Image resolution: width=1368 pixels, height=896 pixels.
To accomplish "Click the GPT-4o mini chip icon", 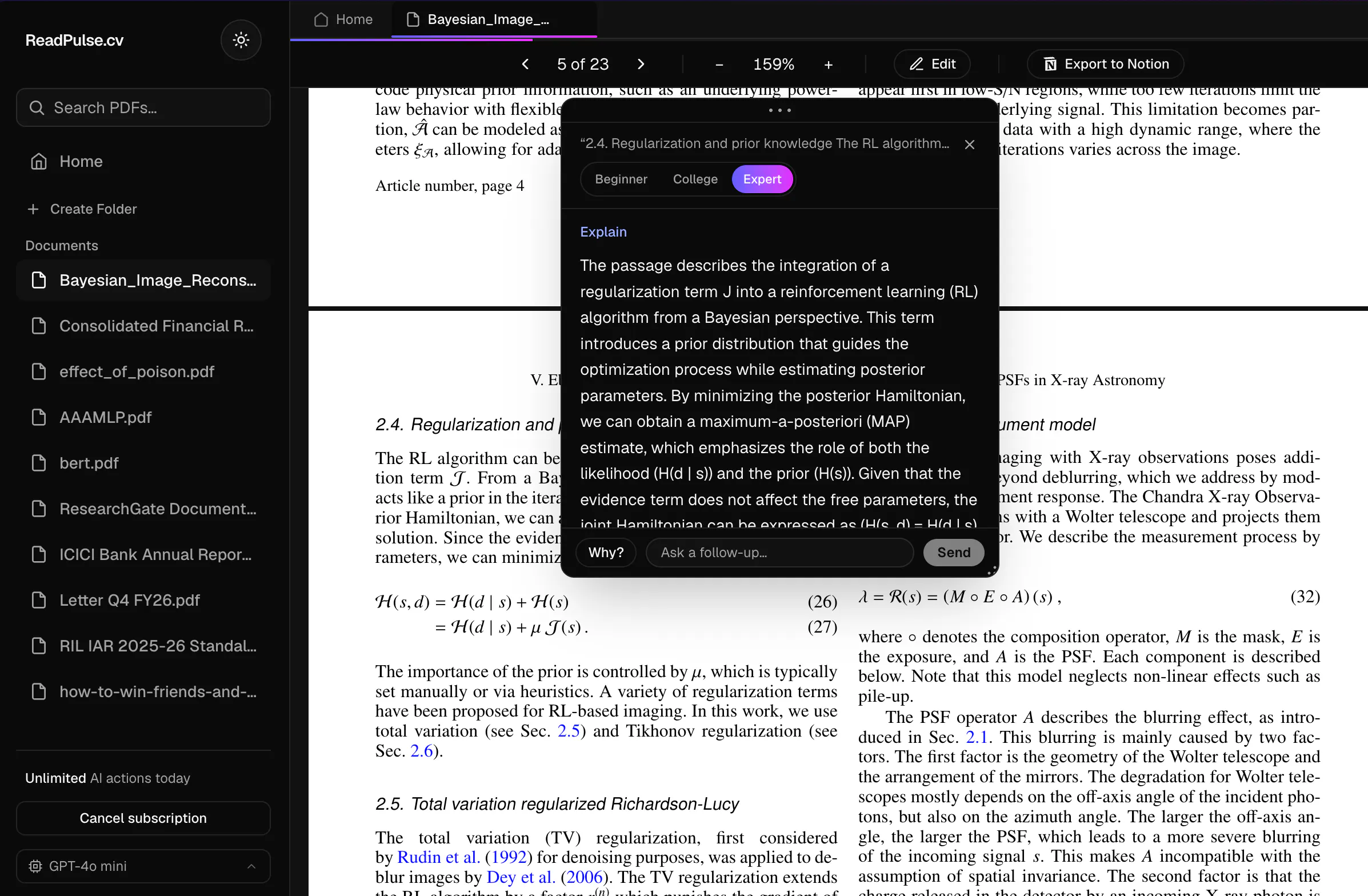I will pyautogui.click(x=35, y=866).
